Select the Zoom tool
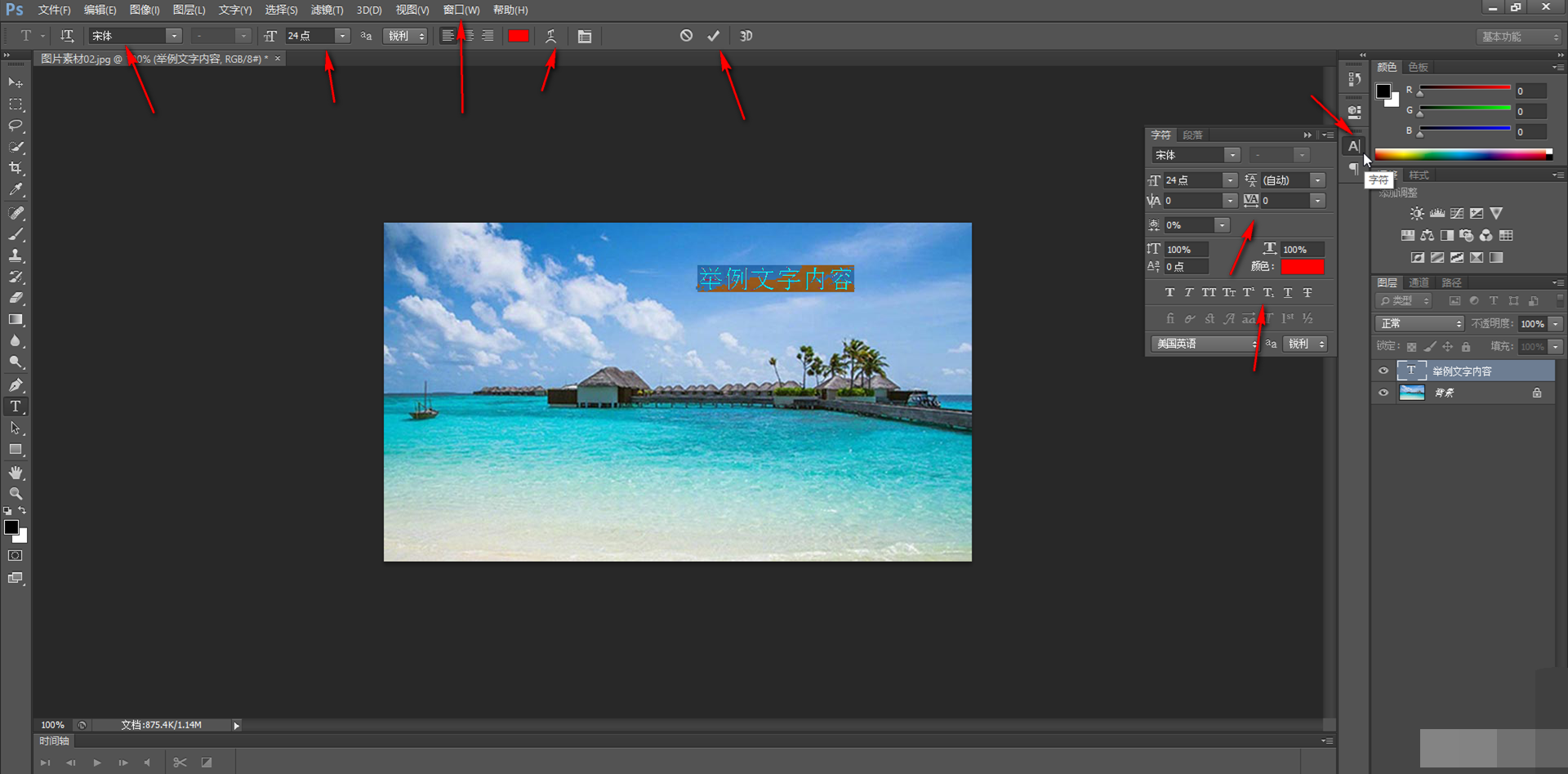 click(16, 494)
